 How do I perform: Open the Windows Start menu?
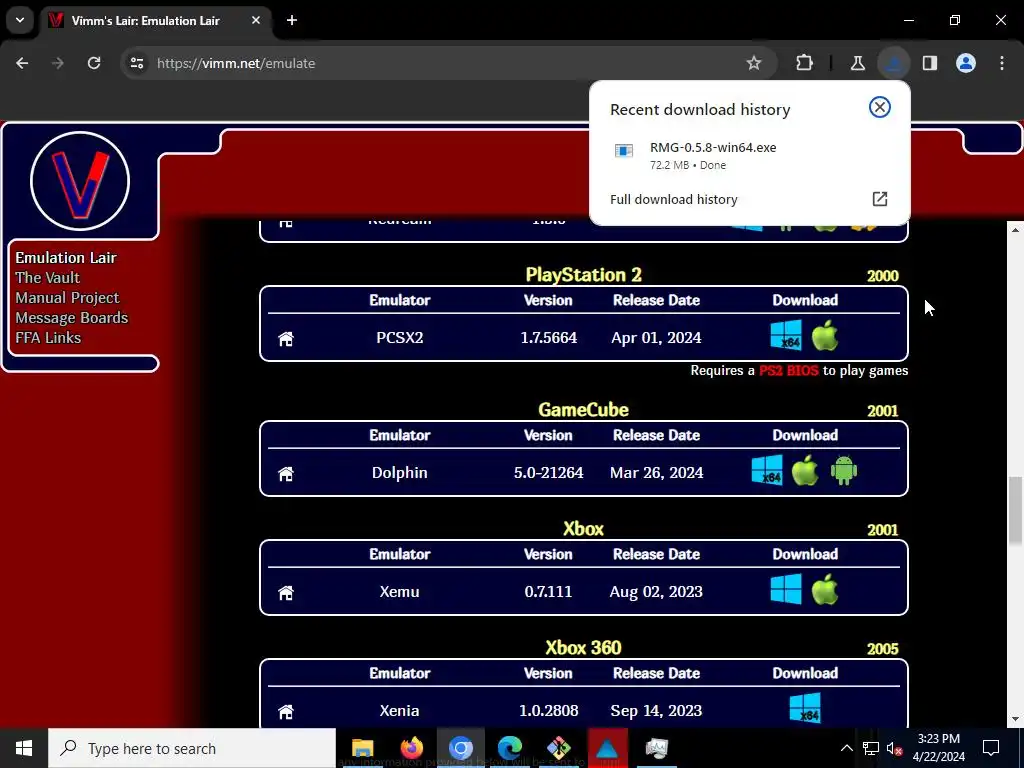[x=24, y=748]
